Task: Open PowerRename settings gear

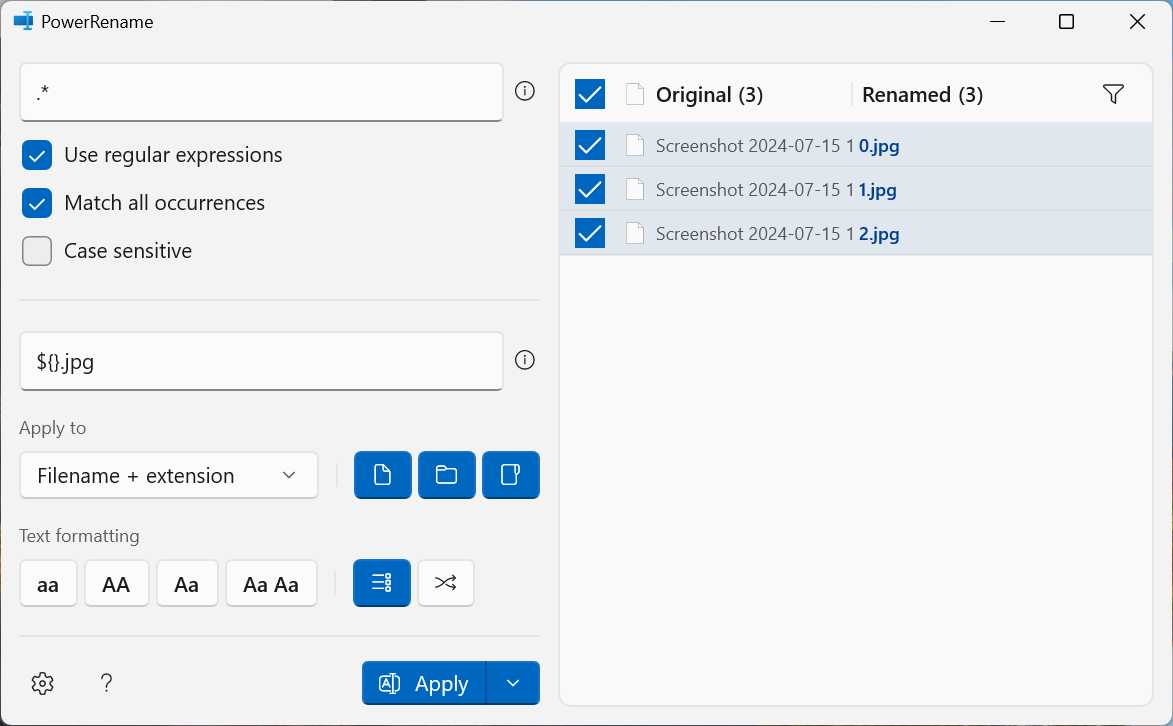Action: click(x=42, y=683)
